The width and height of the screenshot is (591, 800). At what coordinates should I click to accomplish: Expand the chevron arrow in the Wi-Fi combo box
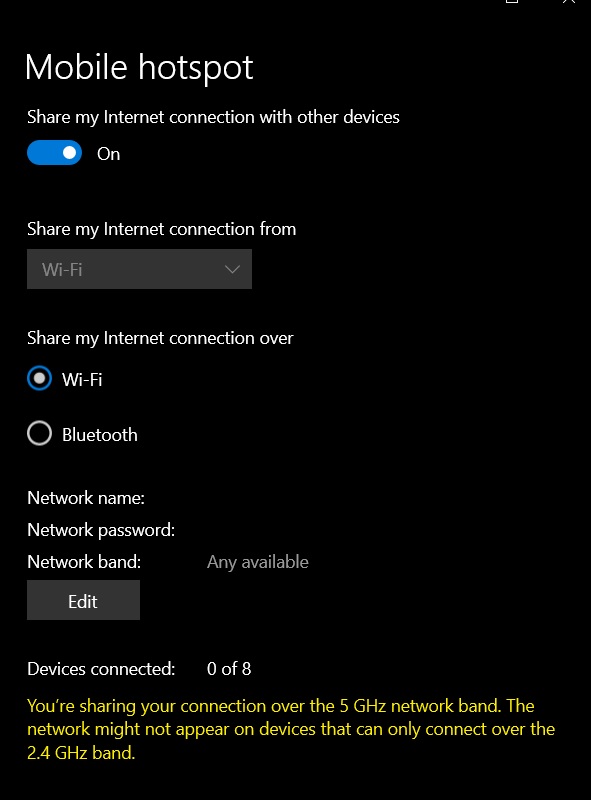(232, 269)
